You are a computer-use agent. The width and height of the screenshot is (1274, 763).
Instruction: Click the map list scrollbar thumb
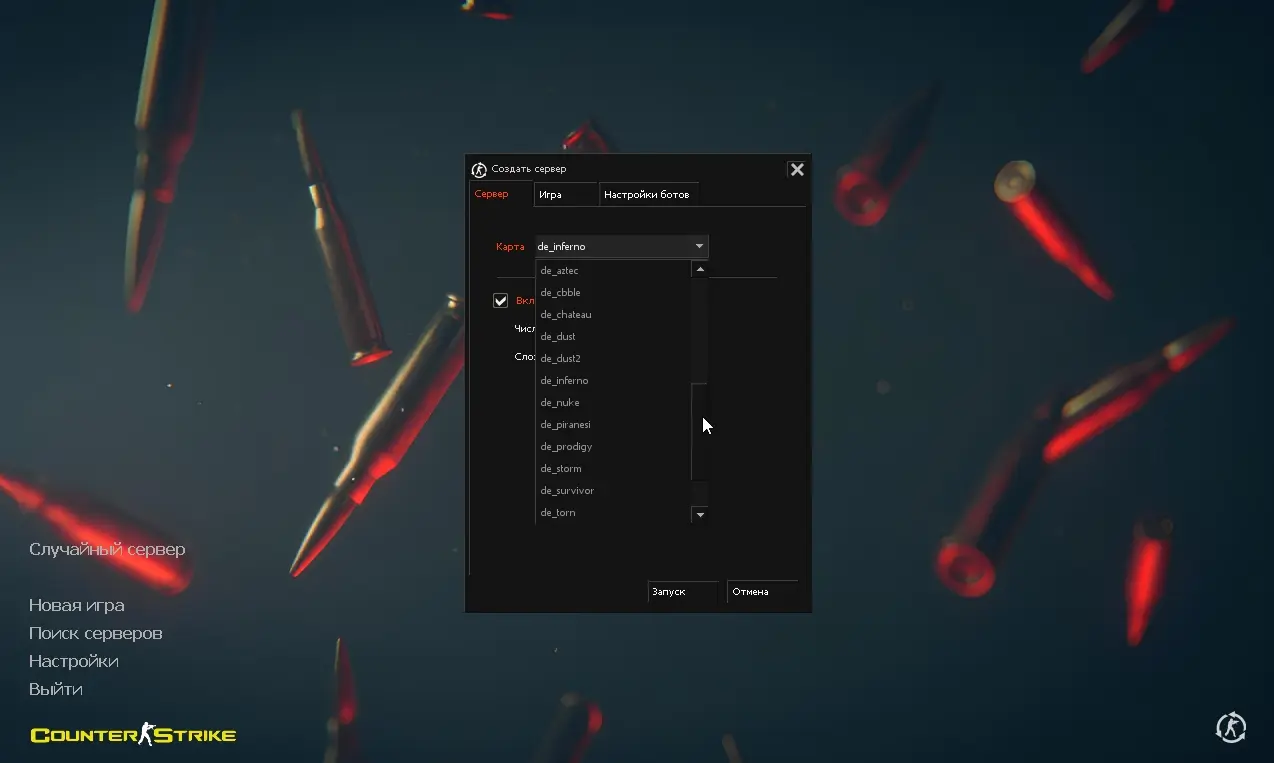pos(700,430)
